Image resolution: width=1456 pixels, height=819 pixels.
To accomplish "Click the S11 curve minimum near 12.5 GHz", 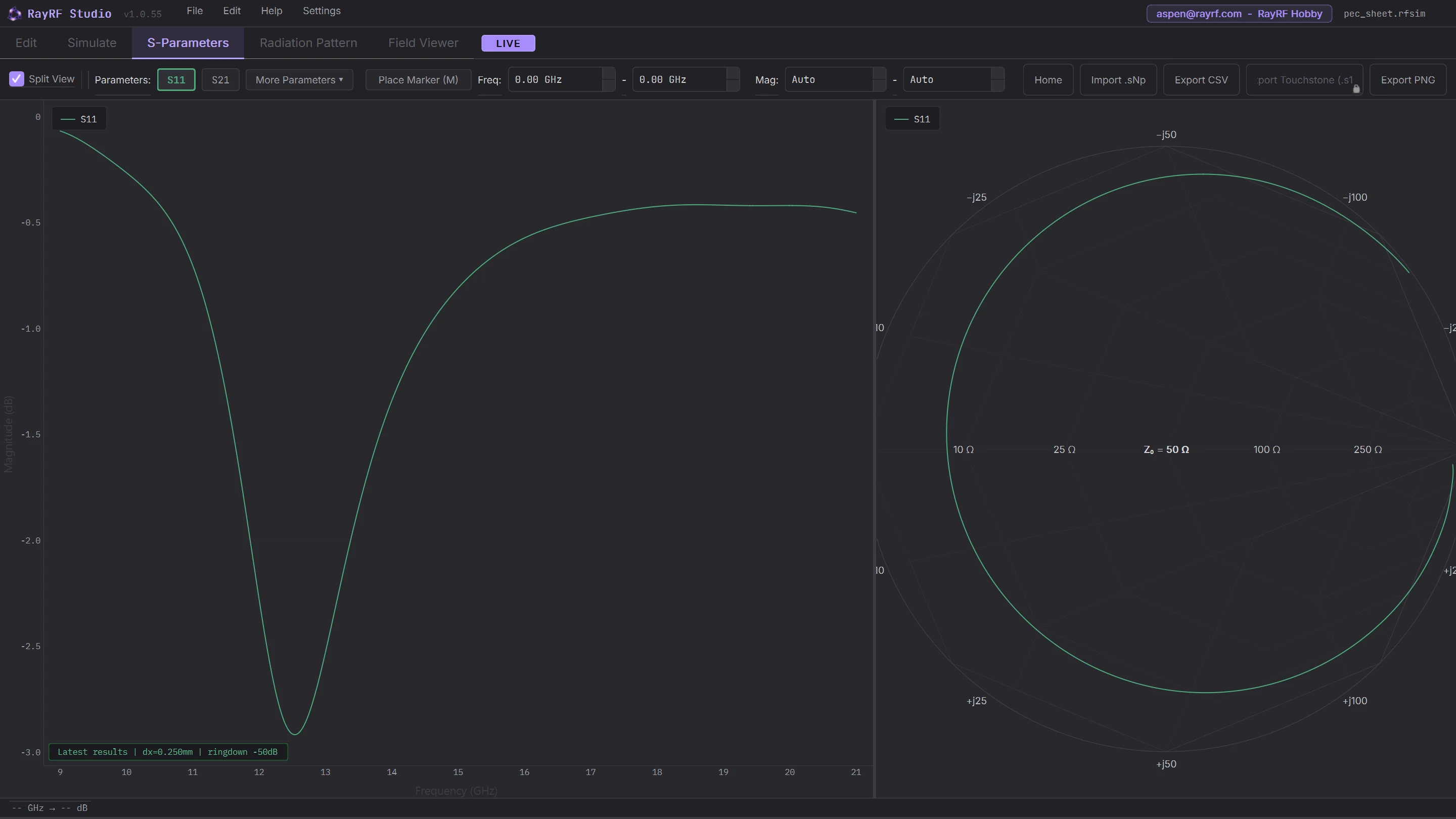I will pos(294,734).
